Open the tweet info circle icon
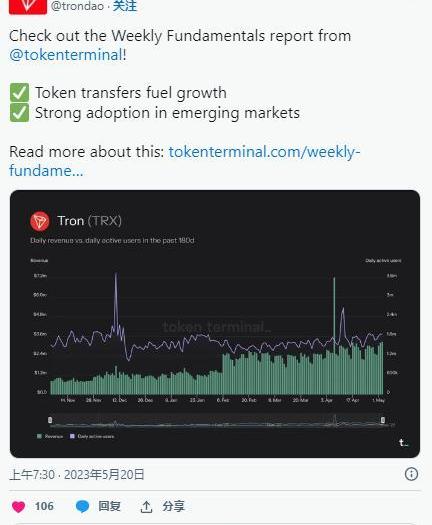The height and width of the screenshot is (525, 432). [411, 474]
